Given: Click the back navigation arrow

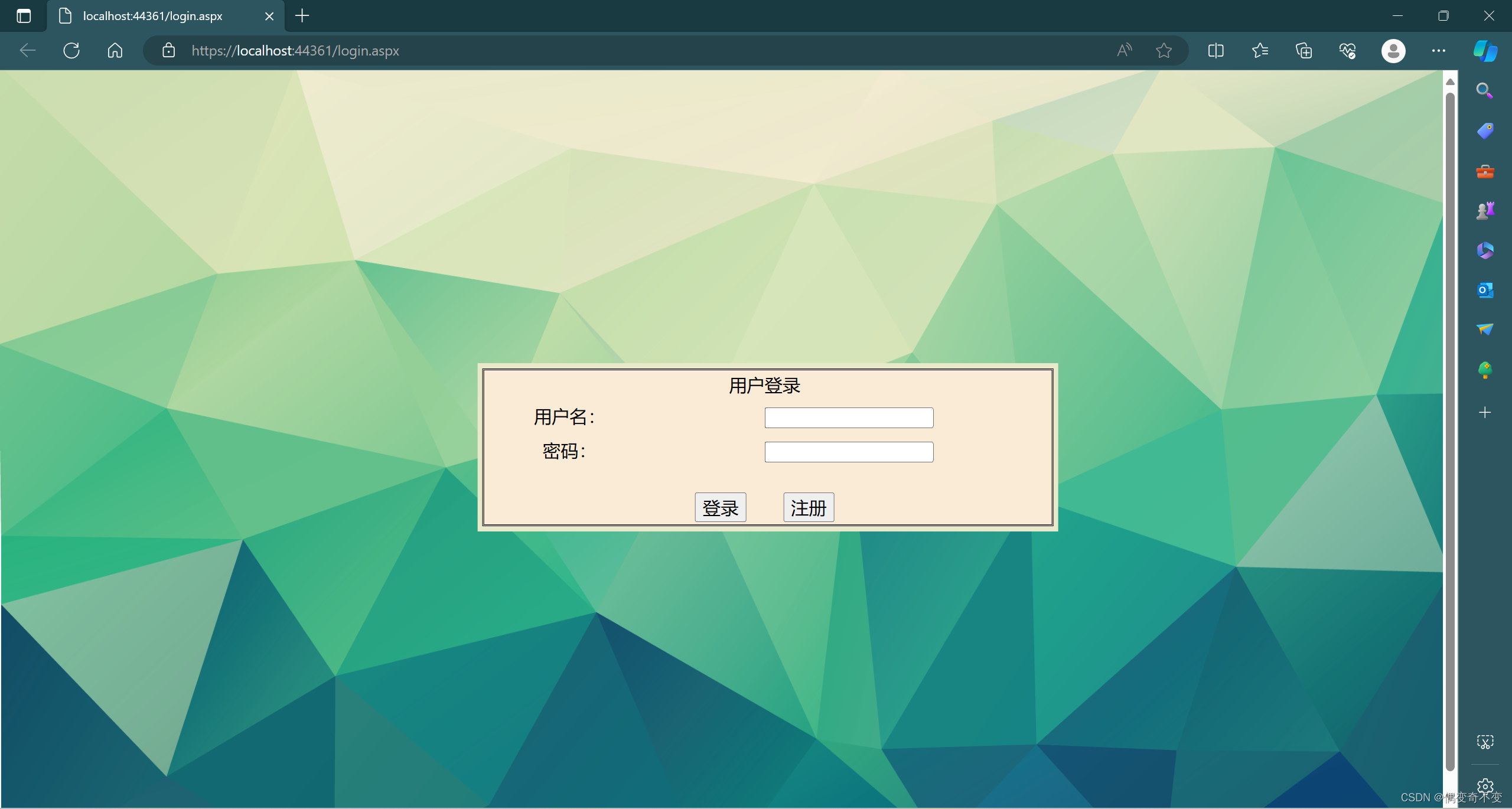Looking at the screenshot, I should 27,50.
